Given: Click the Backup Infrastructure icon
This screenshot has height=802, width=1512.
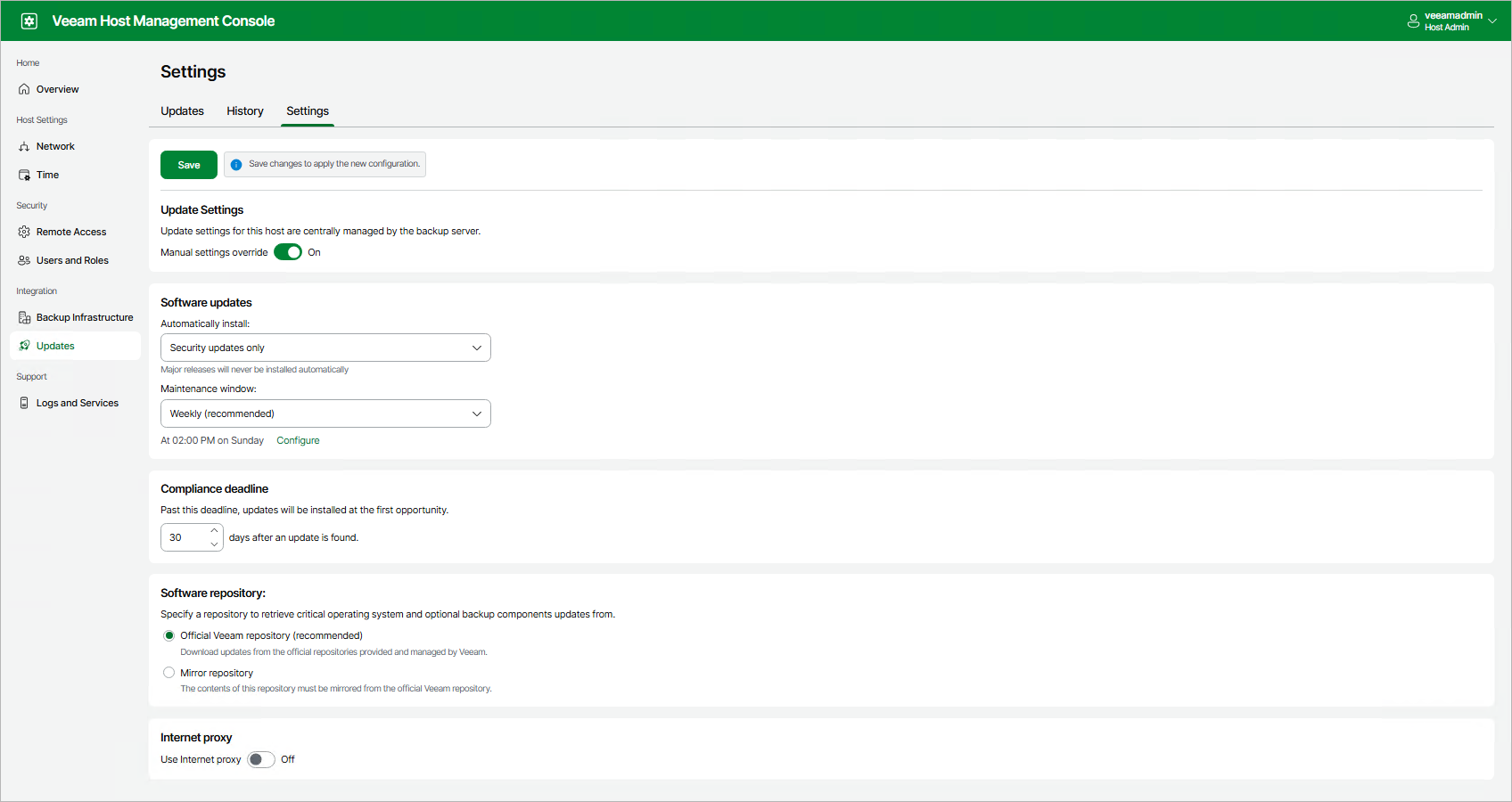Looking at the screenshot, I should pos(24,317).
